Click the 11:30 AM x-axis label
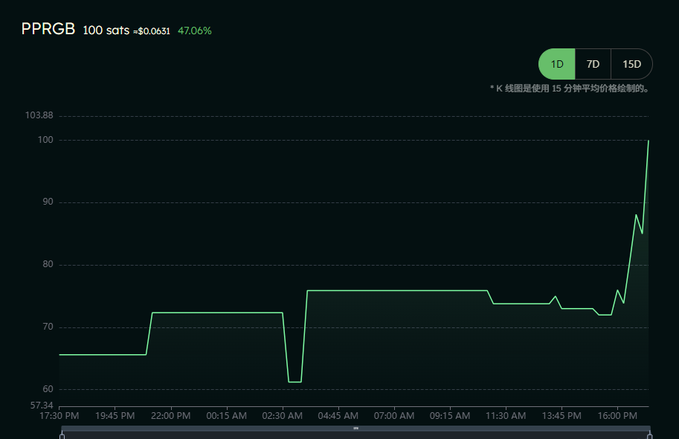The width and height of the screenshot is (679, 439). pos(506,416)
